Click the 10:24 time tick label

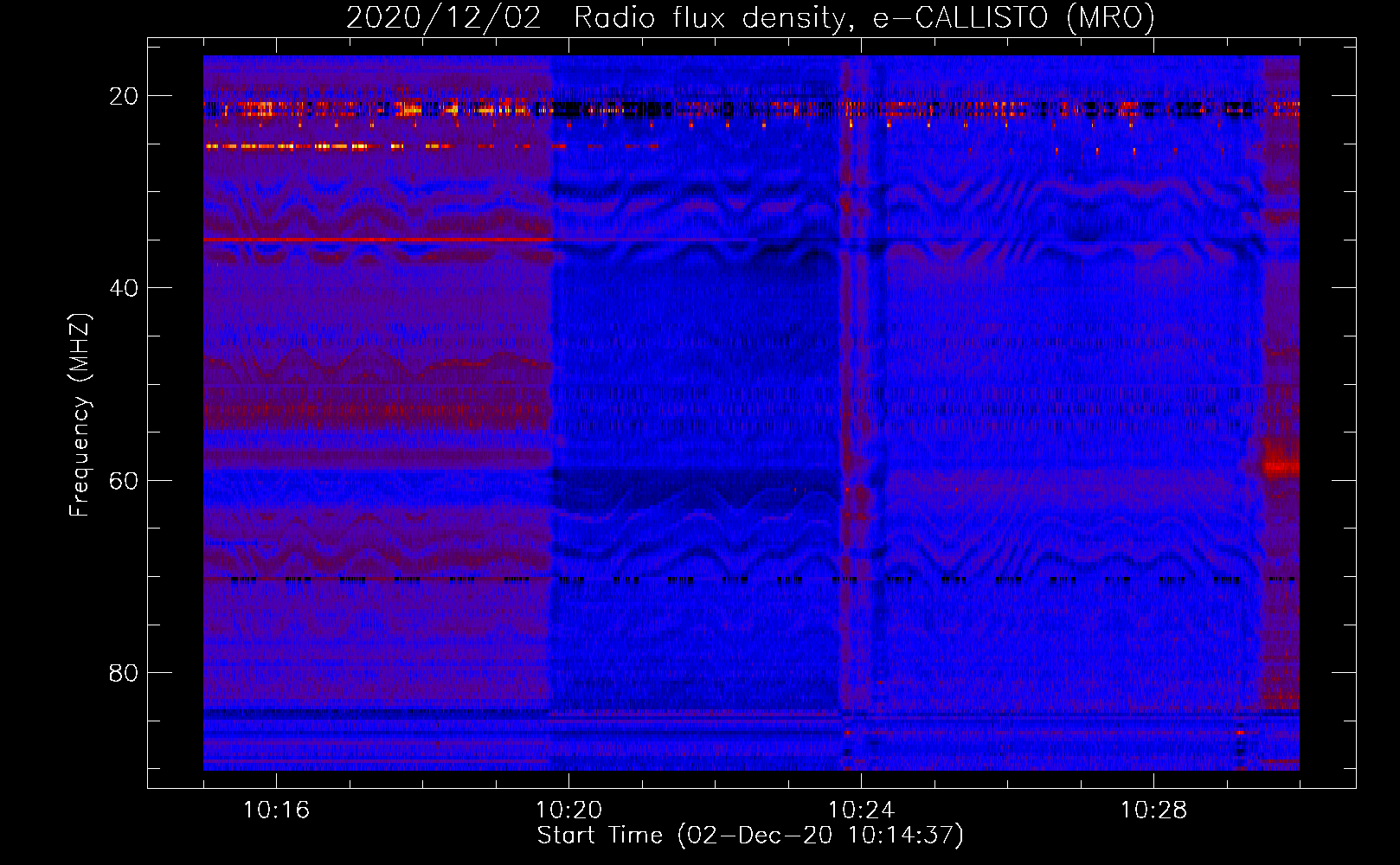pos(861,811)
